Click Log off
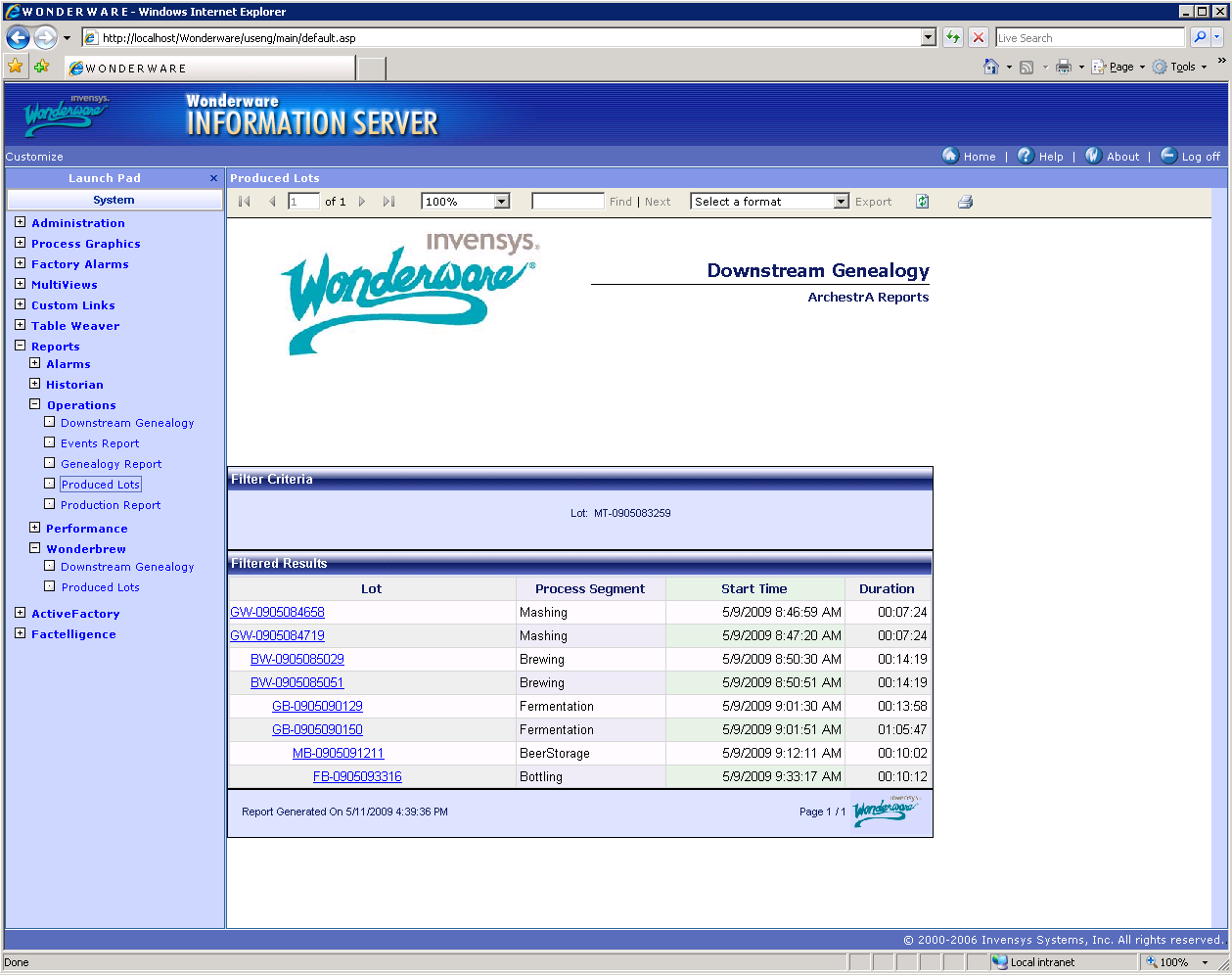This screenshot has width=1232, height=975. [1191, 156]
